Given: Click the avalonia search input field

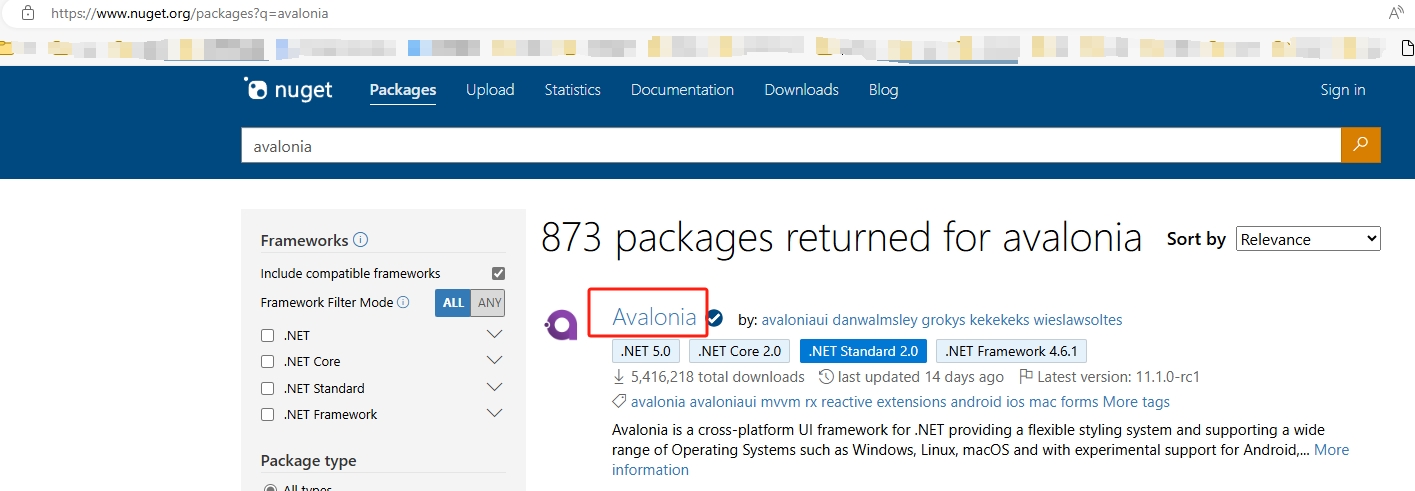Looking at the screenshot, I should pyautogui.click(x=790, y=146).
